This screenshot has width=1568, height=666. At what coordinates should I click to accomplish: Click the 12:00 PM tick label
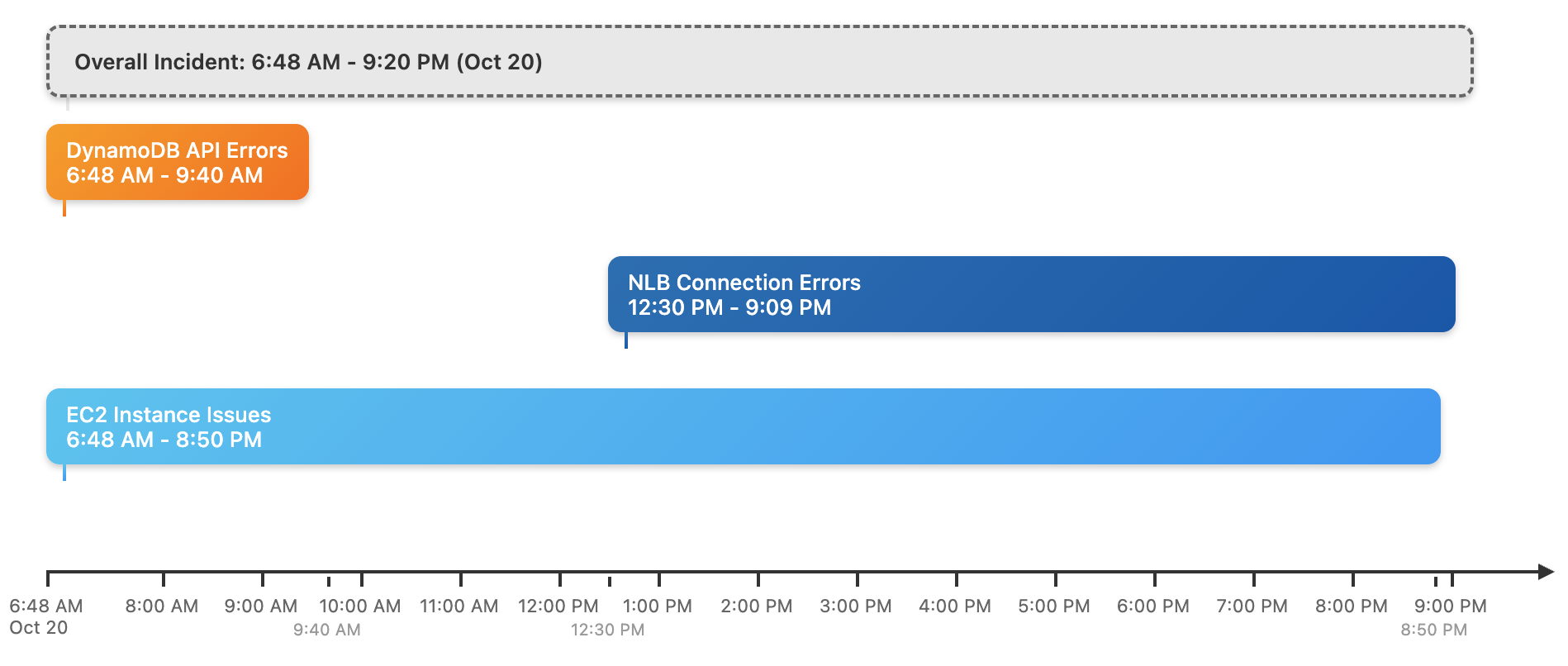(558, 607)
